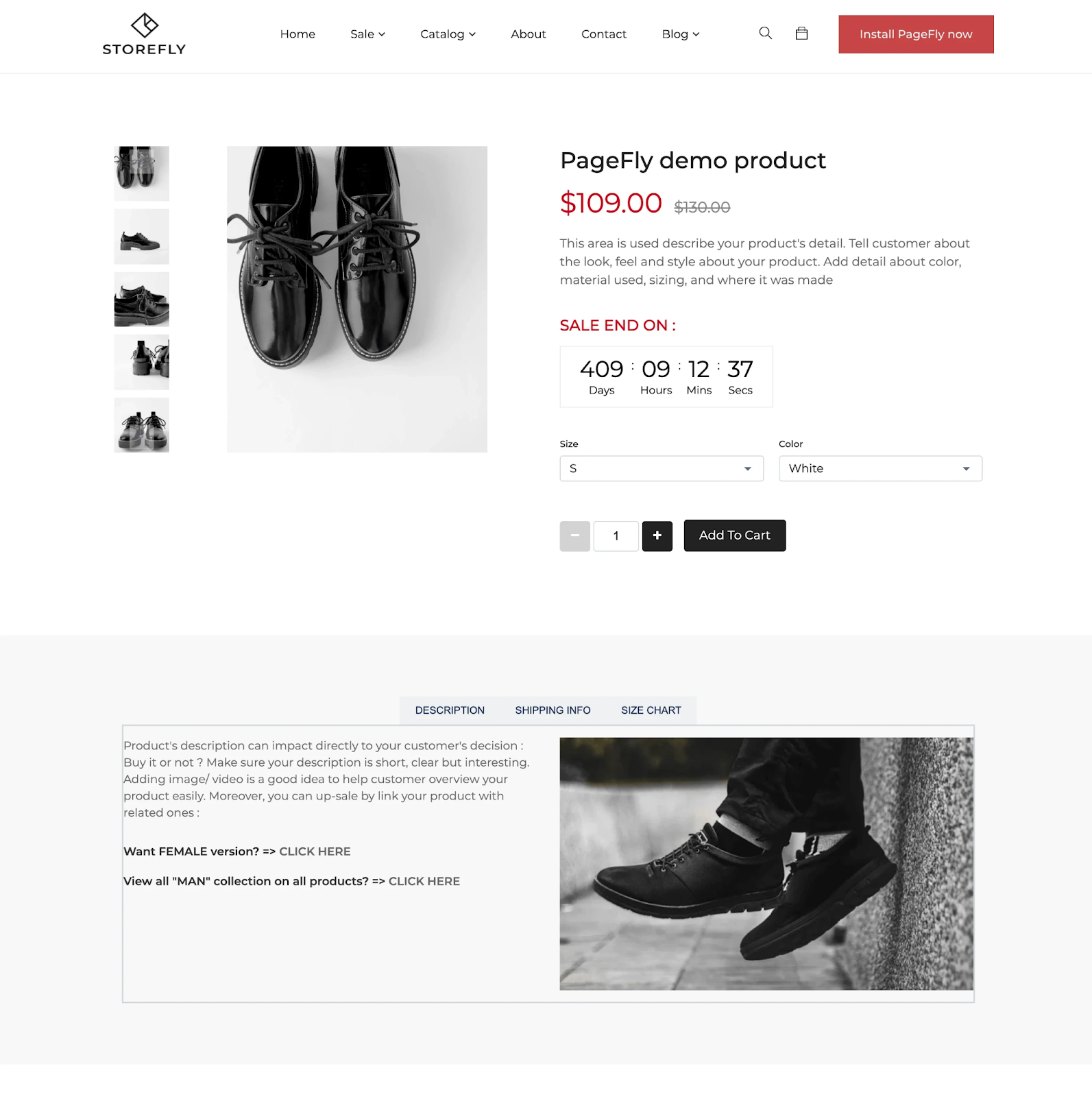Click the Storefly logo

[x=144, y=34]
